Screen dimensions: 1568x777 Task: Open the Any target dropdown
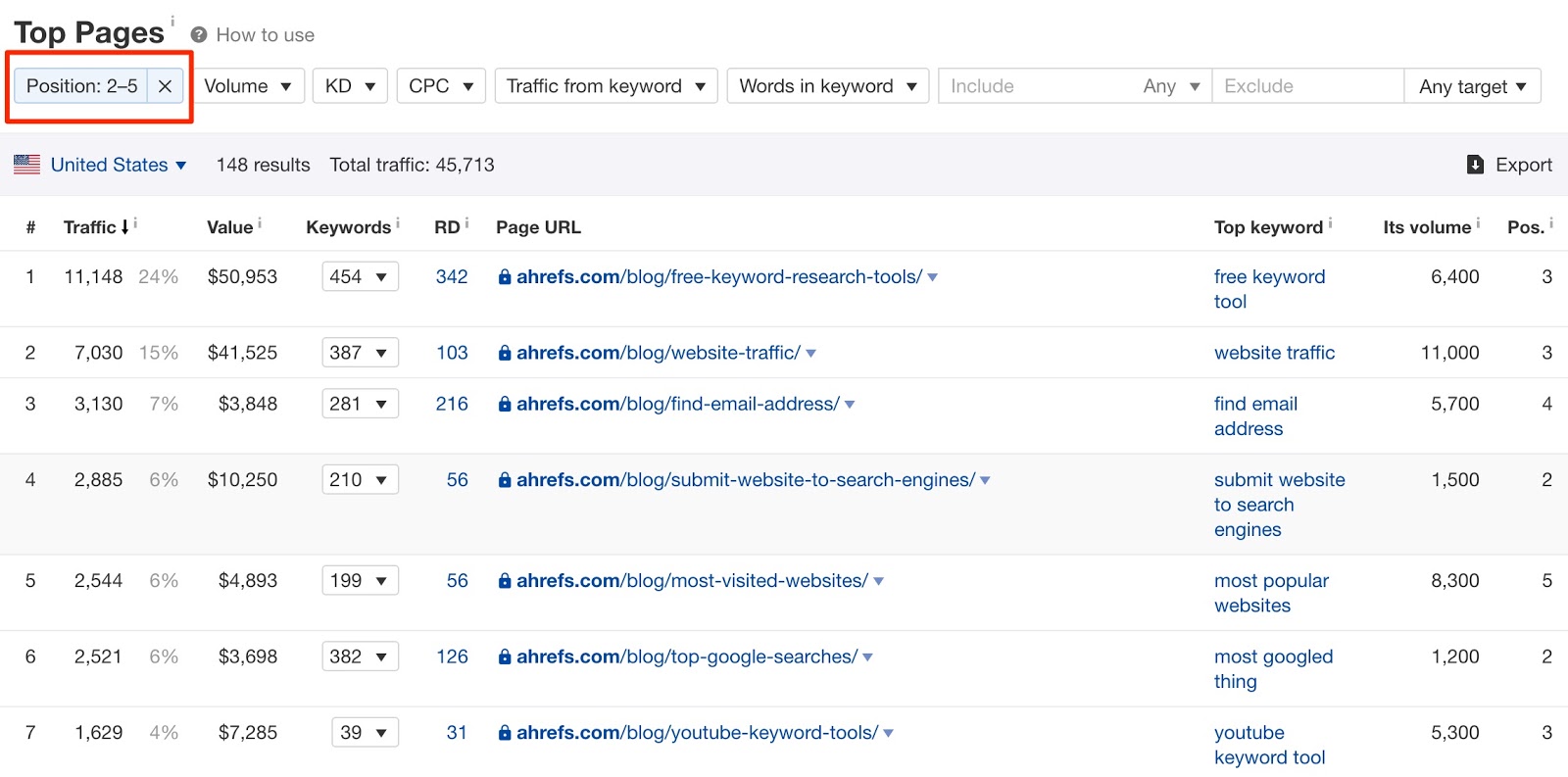click(x=1472, y=86)
